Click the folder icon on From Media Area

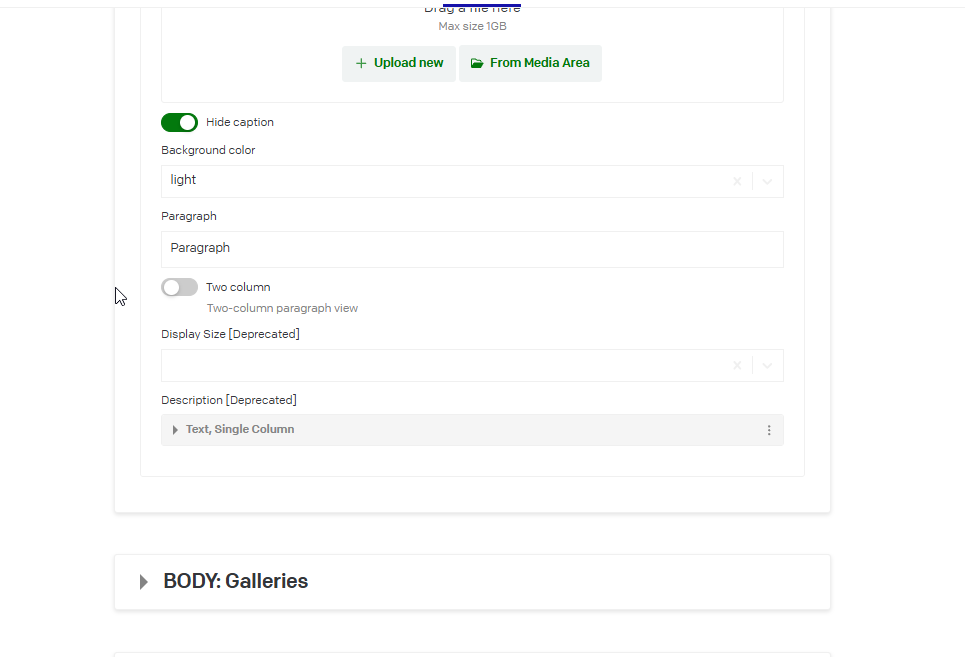[477, 63]
